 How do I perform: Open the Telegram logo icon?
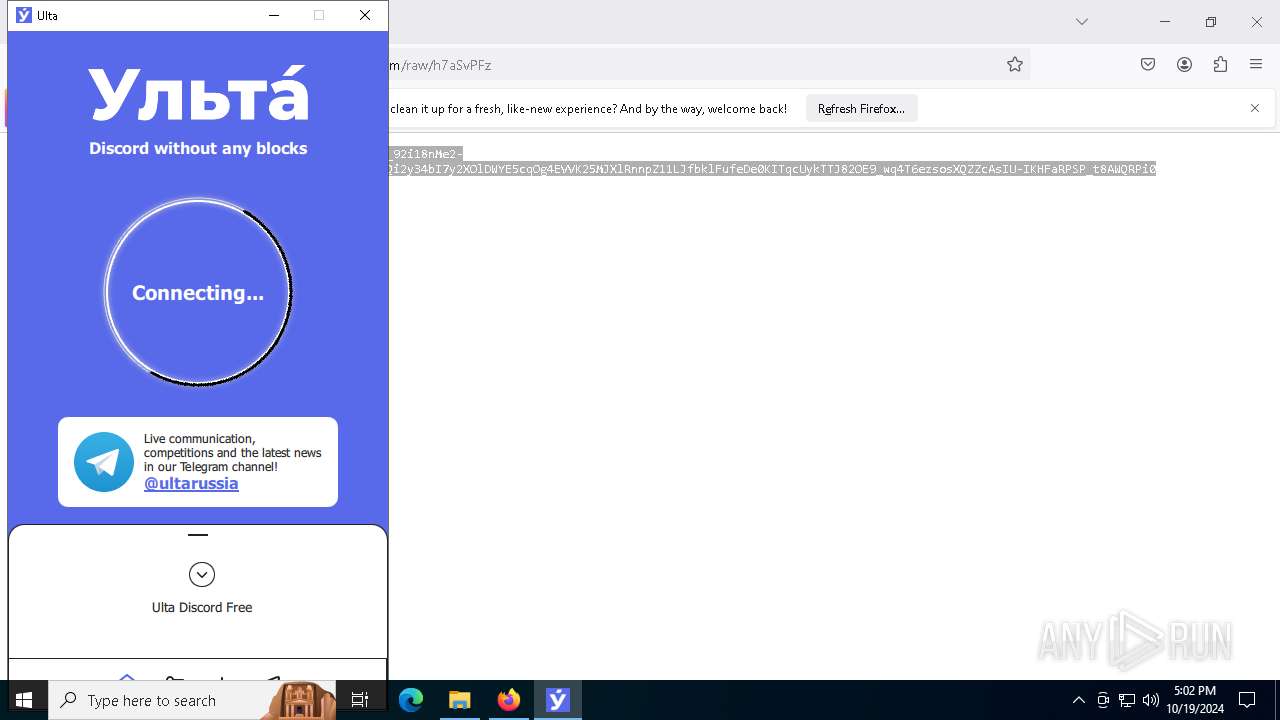coord(103,462)
